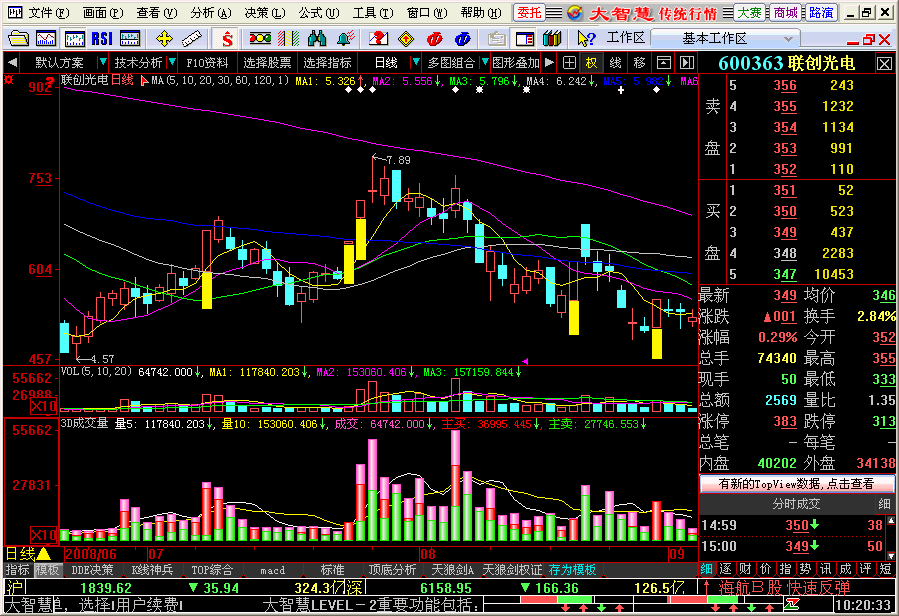Click the 存为模板 button
The image size is (899, 616).
click(x=572, y=570)
